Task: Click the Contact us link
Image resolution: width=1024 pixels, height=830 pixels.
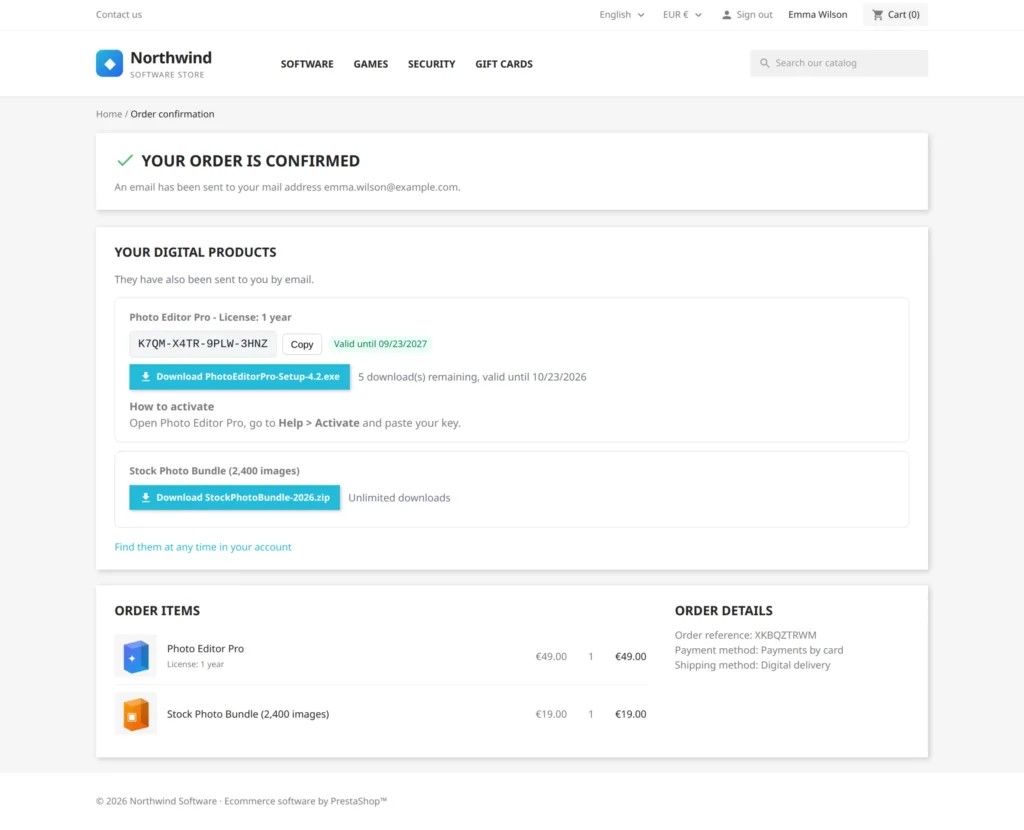Action: coord(119,14)
